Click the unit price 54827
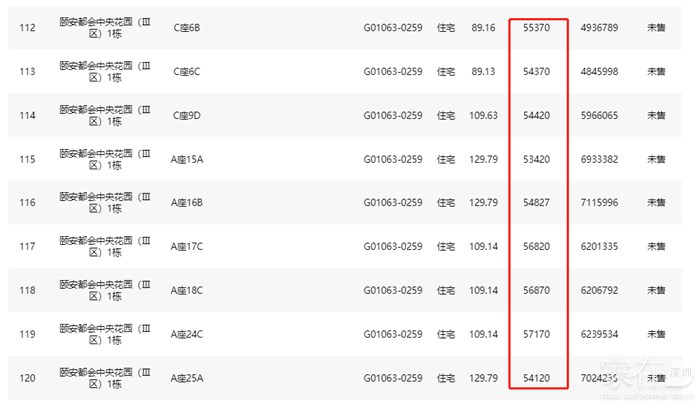700x403 pixels. (537, 203)
